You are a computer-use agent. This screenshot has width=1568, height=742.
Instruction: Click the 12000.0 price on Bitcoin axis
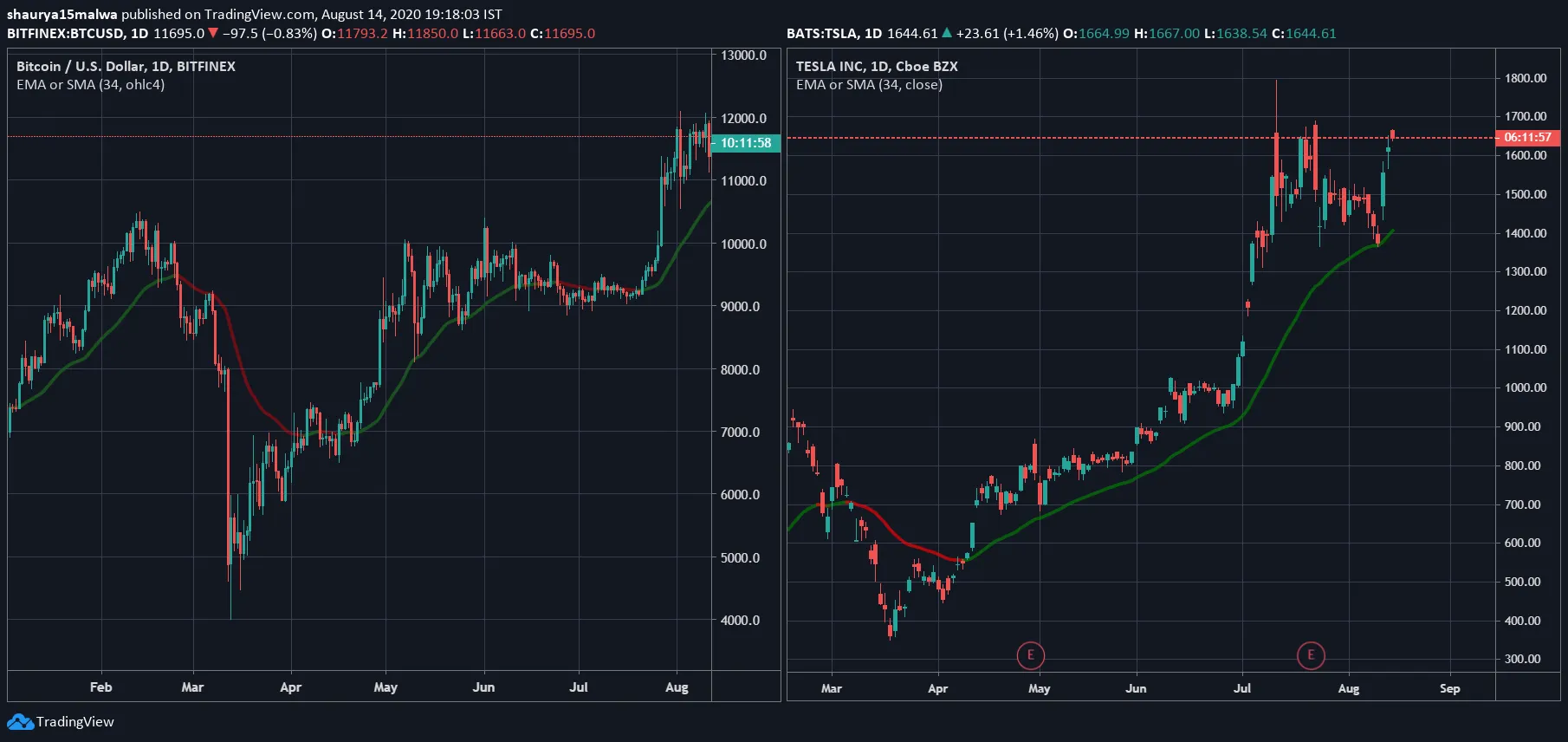coord(744,118)
